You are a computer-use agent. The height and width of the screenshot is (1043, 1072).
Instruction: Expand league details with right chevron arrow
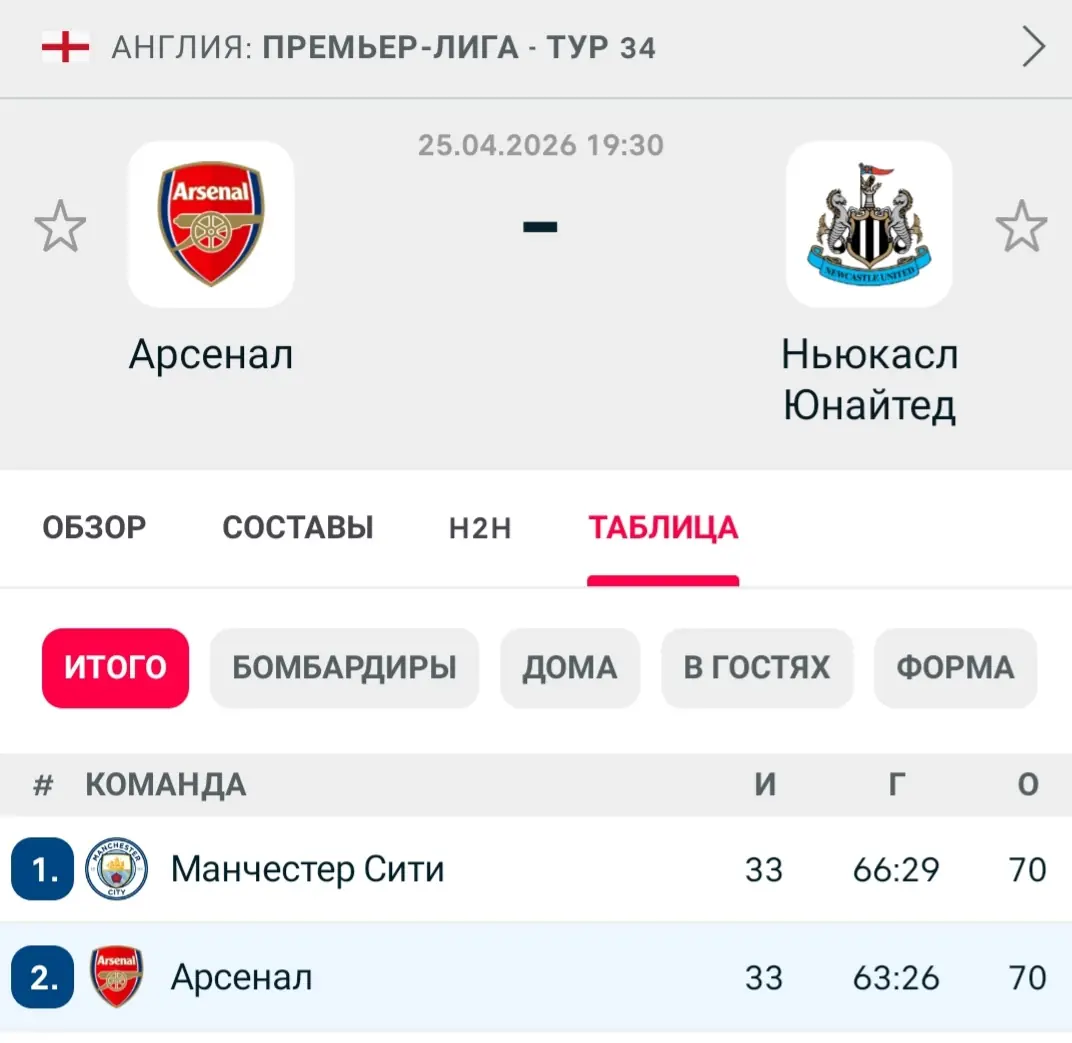1034,47
